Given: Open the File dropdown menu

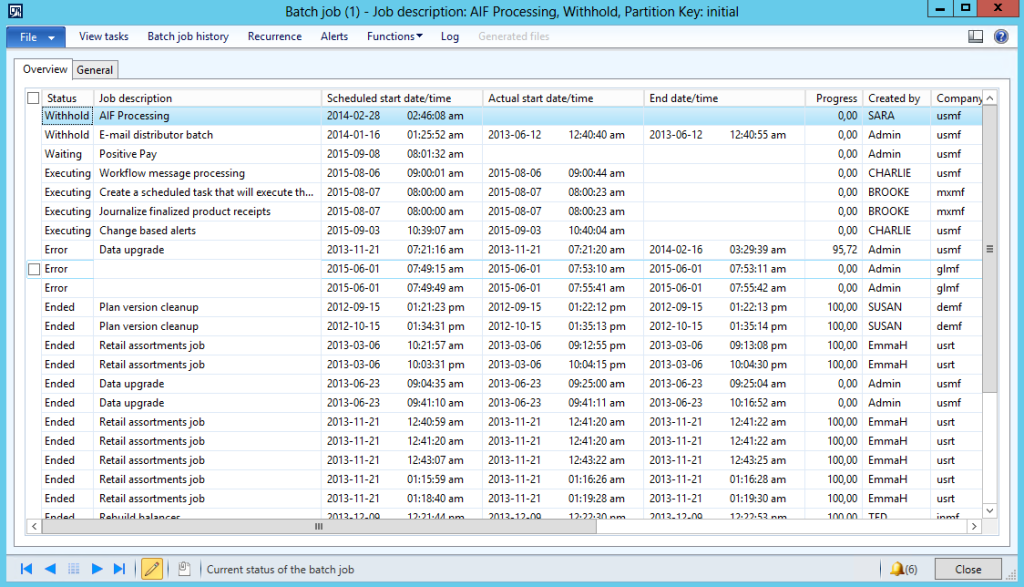Looking at the screenshot, I should pos(36,37).
